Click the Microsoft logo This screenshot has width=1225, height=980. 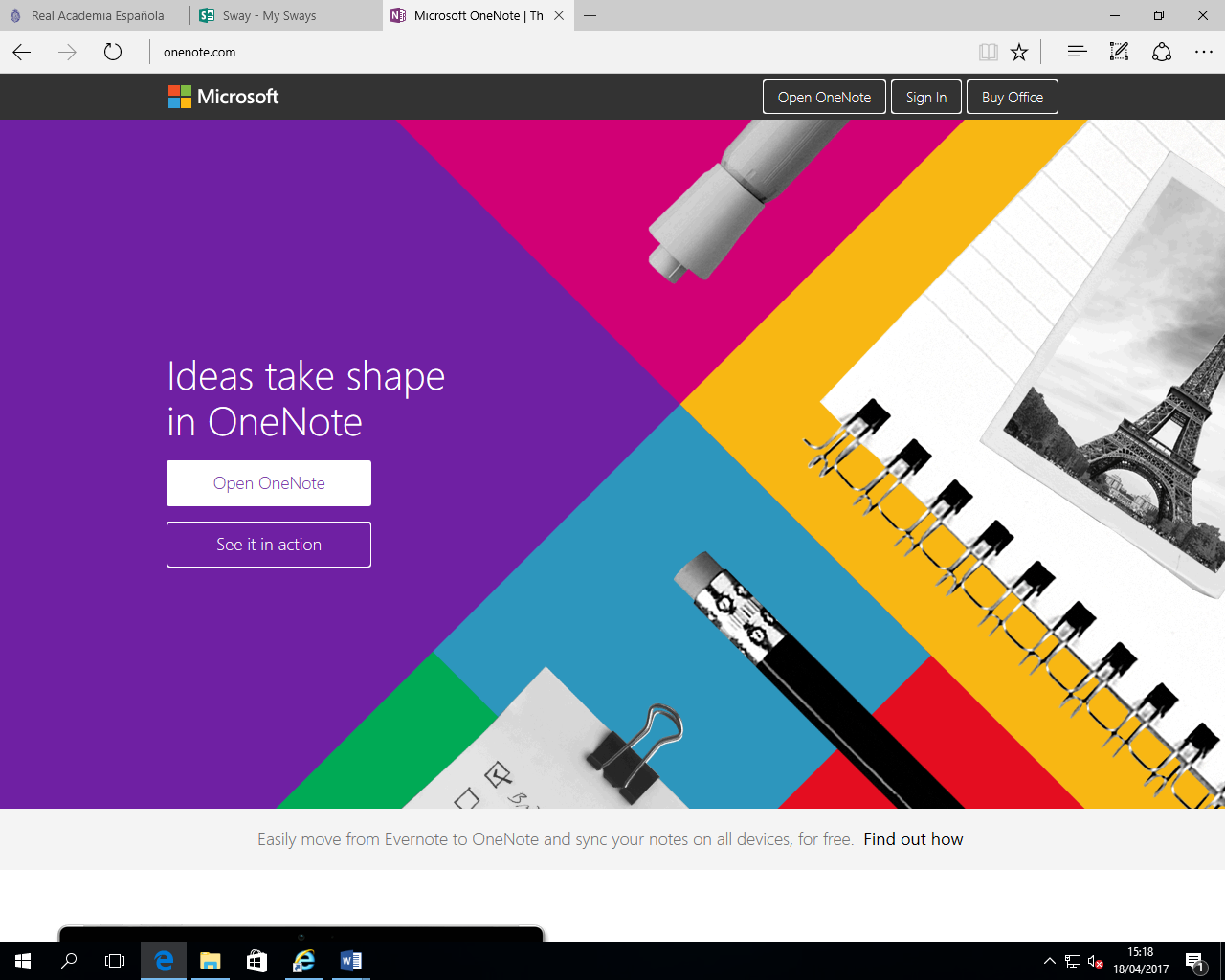click(224, 97)
